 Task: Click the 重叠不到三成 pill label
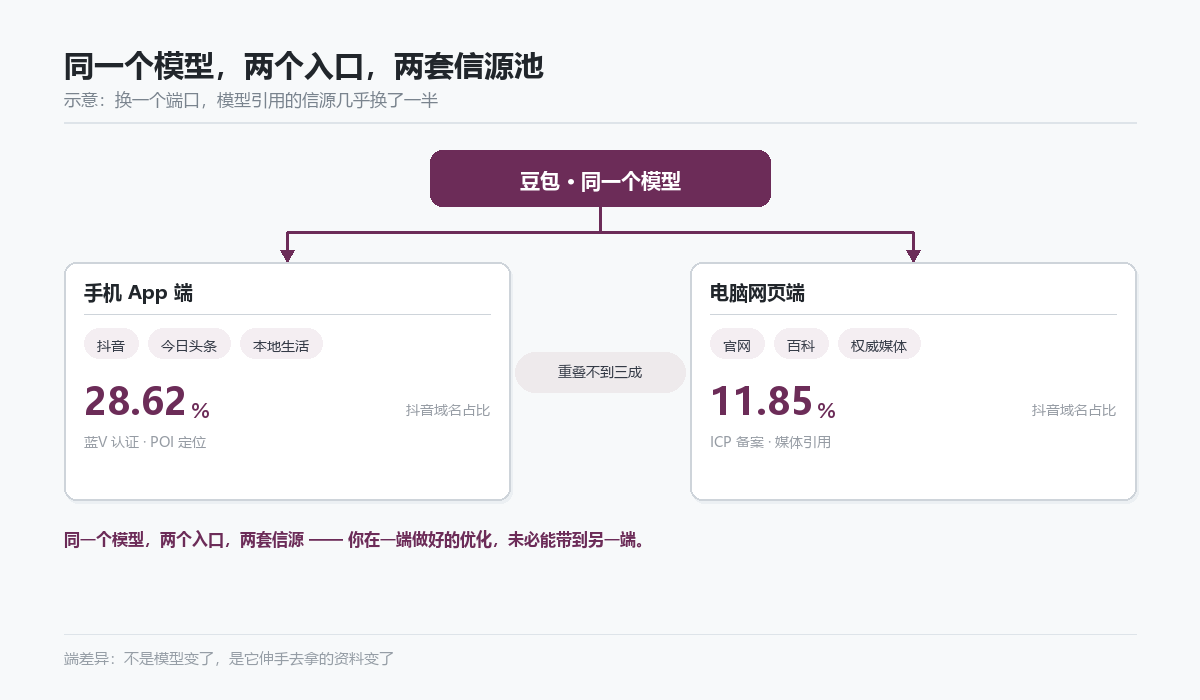point(600,372)
